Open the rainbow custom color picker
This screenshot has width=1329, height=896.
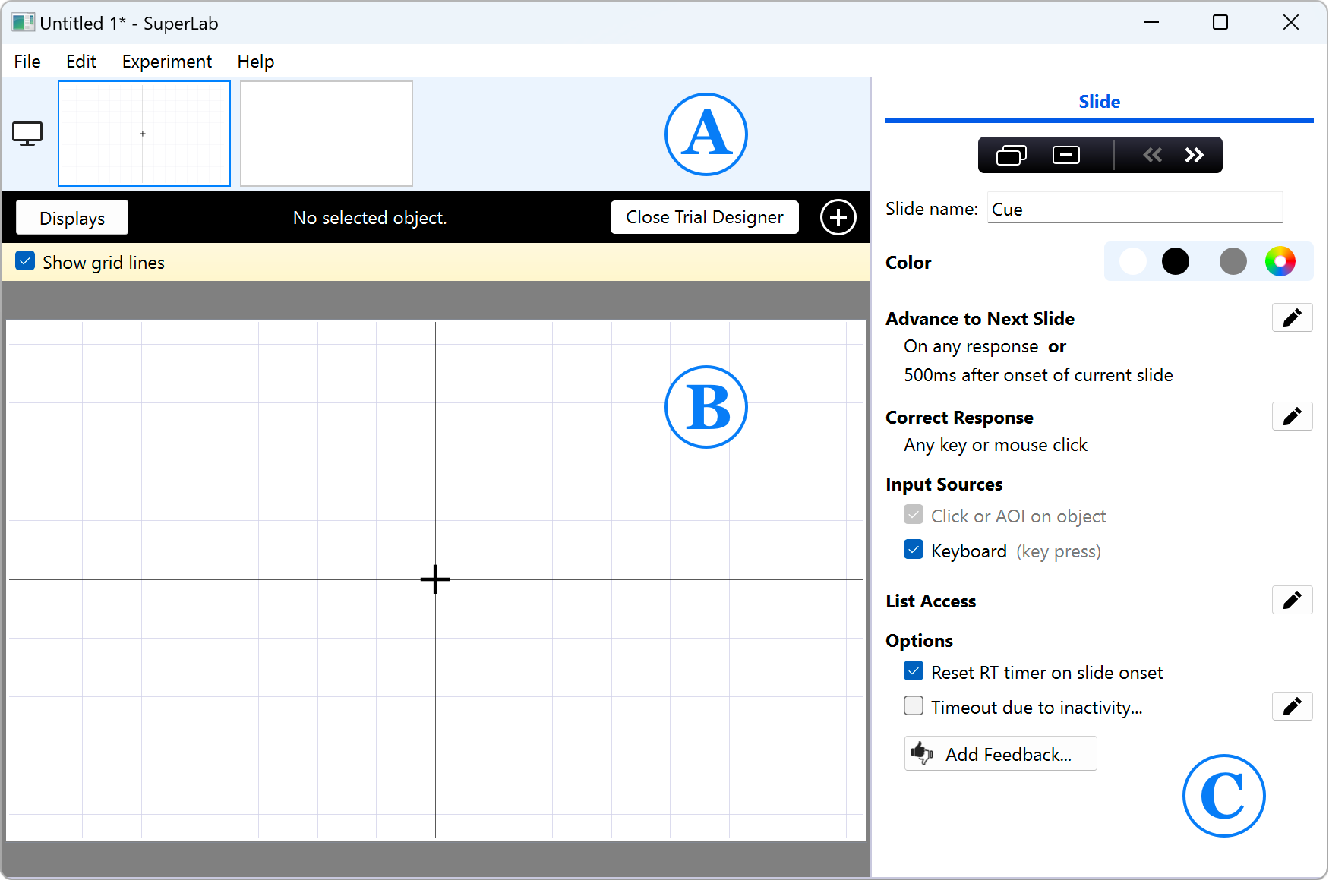point(1280,262)
